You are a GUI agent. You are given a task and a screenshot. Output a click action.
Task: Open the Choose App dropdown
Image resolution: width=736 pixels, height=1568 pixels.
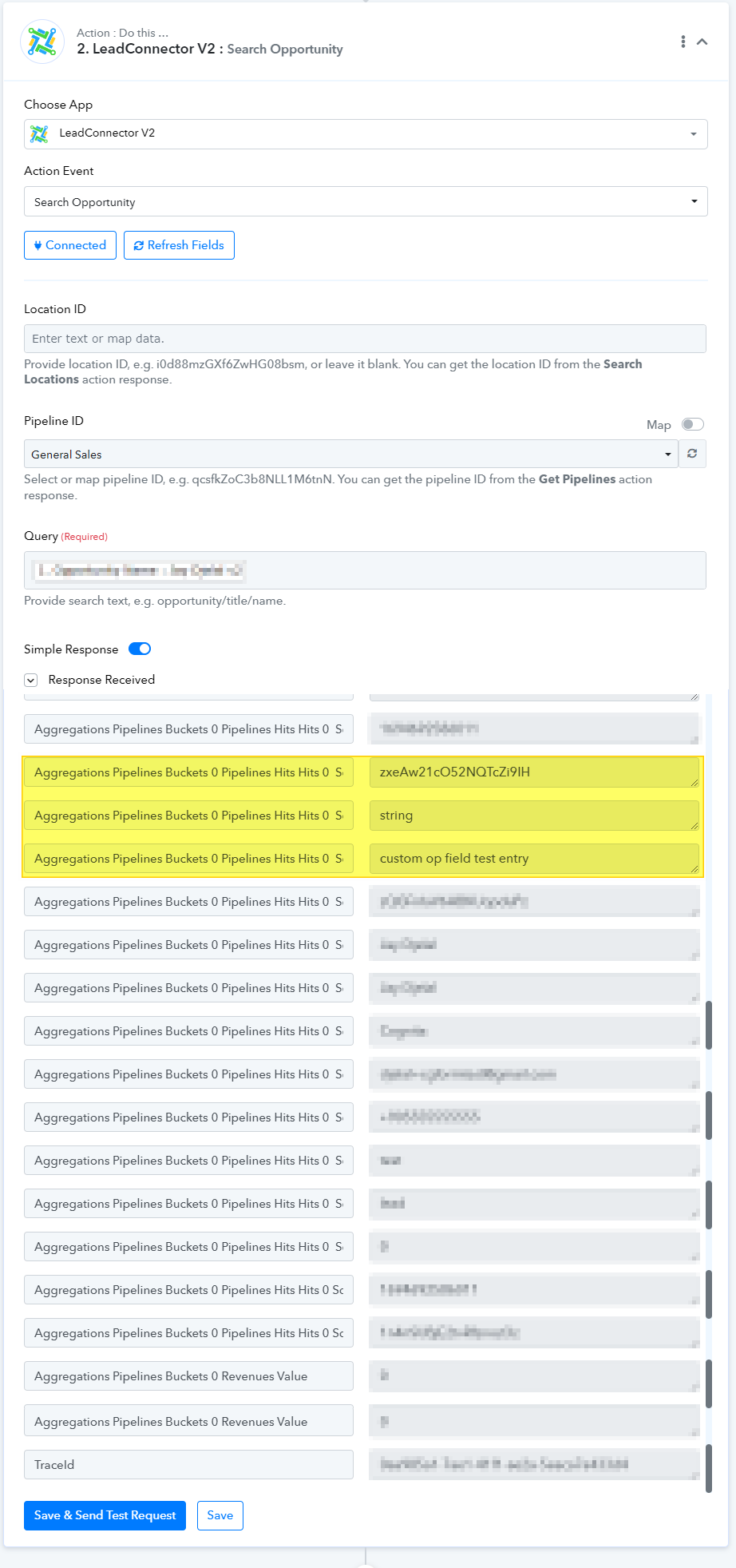pos(366,133)
